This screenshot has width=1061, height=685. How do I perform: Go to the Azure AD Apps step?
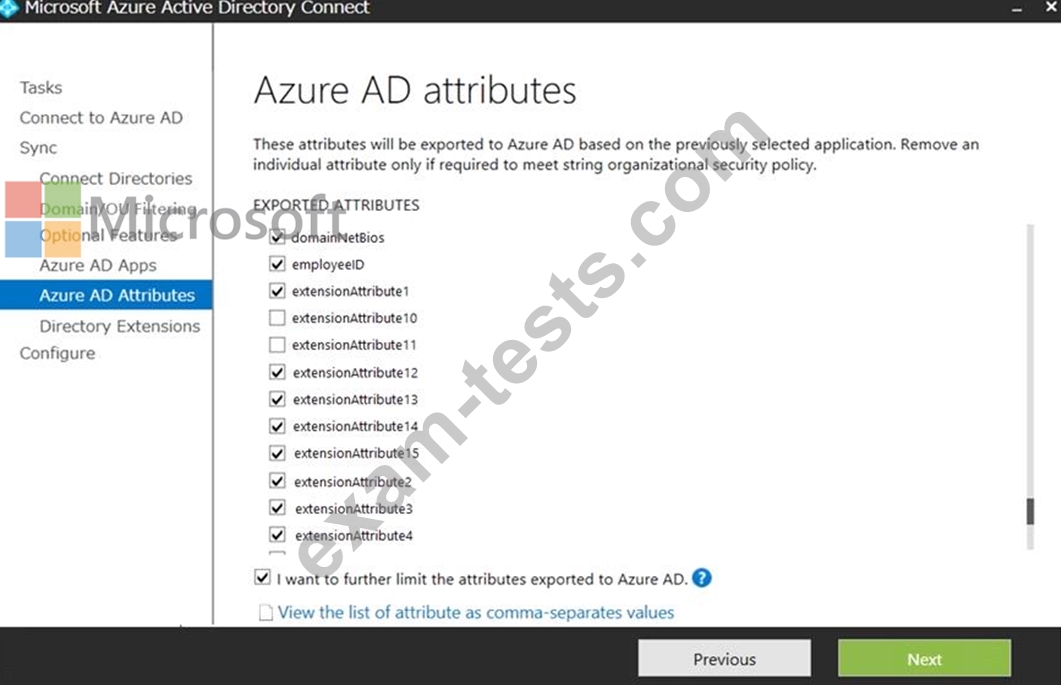coord(97,265)
